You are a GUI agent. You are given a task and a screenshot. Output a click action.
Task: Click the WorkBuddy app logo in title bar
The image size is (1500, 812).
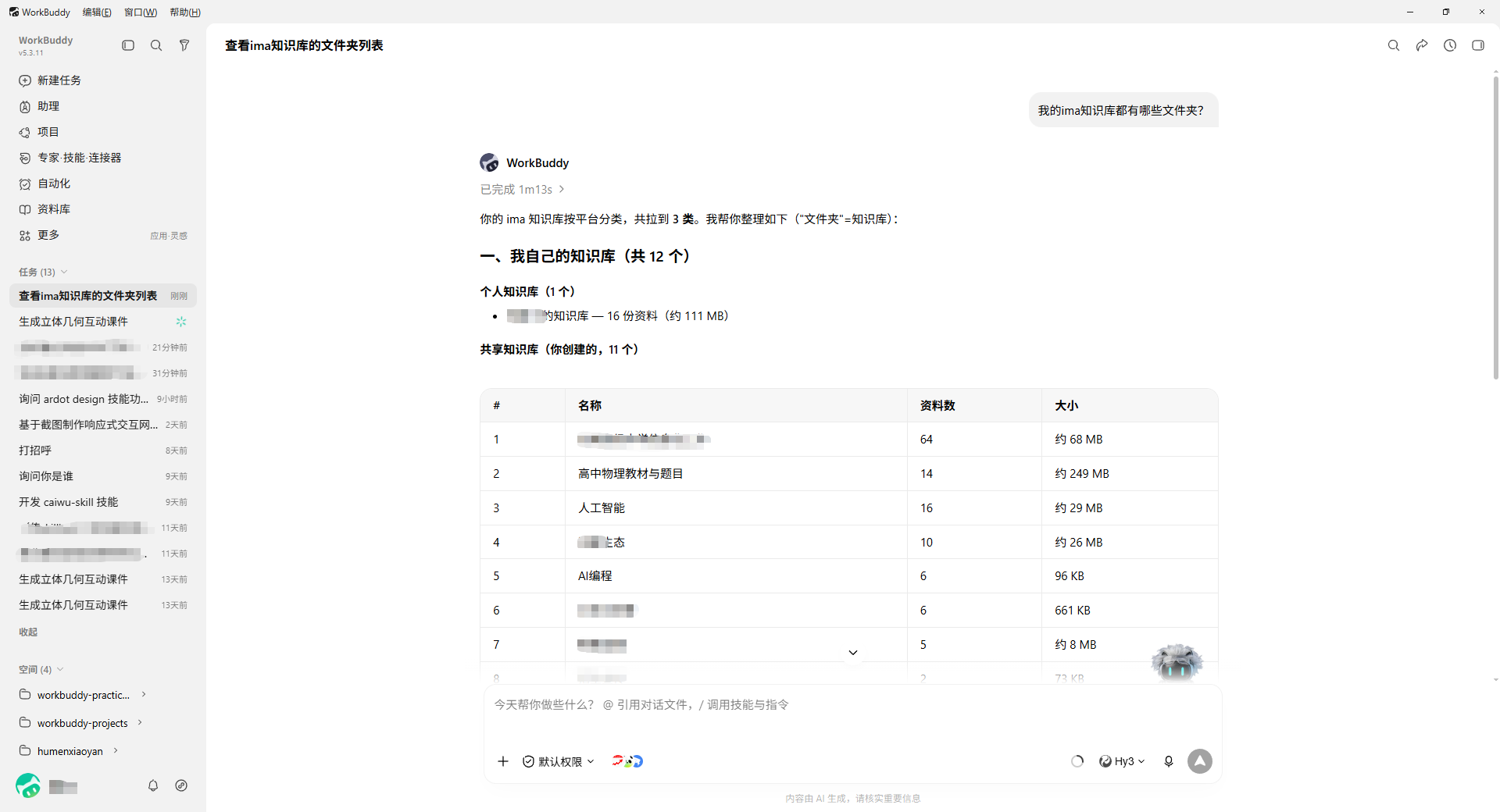(14, 12)
